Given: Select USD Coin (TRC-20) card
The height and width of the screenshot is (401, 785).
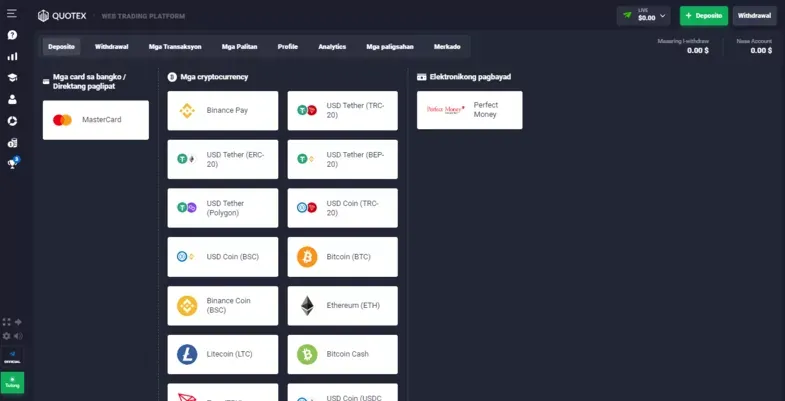Looking at the screenshot, I should [x=342, y=208].
